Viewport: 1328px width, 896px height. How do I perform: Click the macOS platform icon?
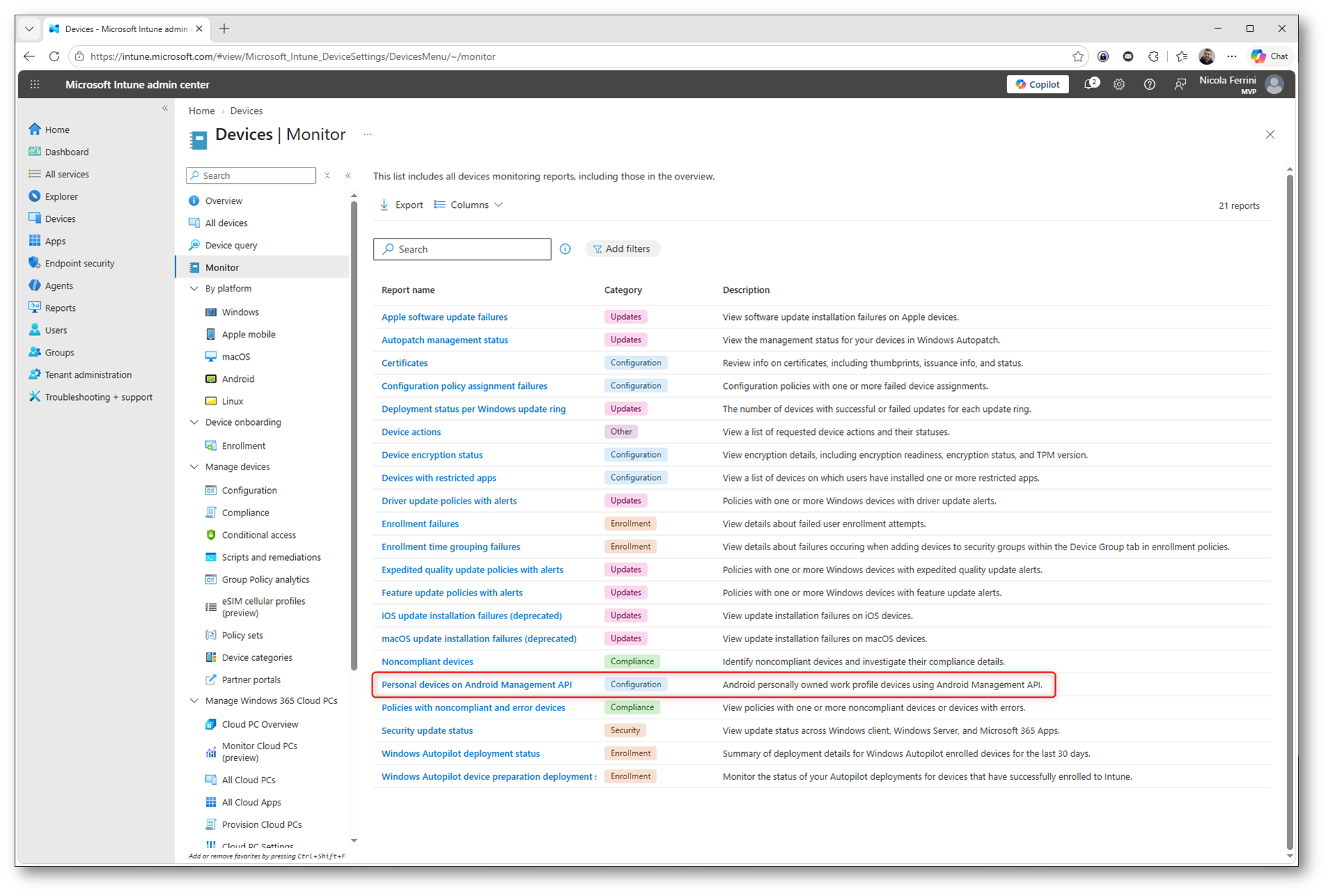(211, 357)
